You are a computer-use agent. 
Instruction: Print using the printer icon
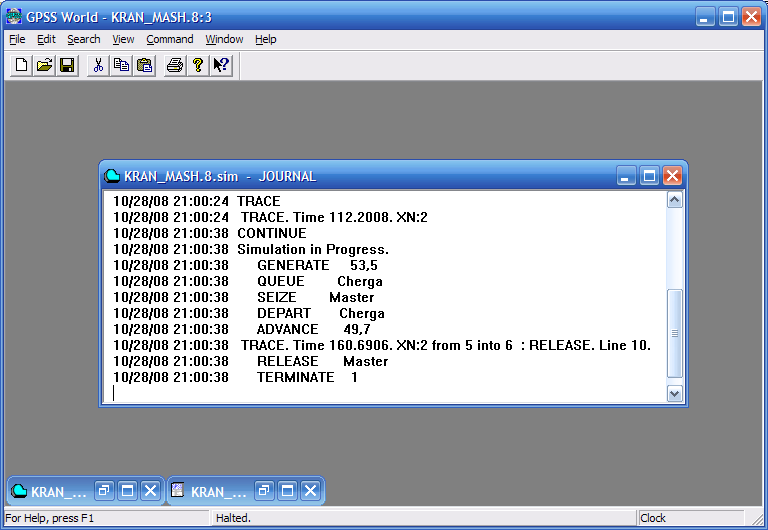tap(175, 65)
